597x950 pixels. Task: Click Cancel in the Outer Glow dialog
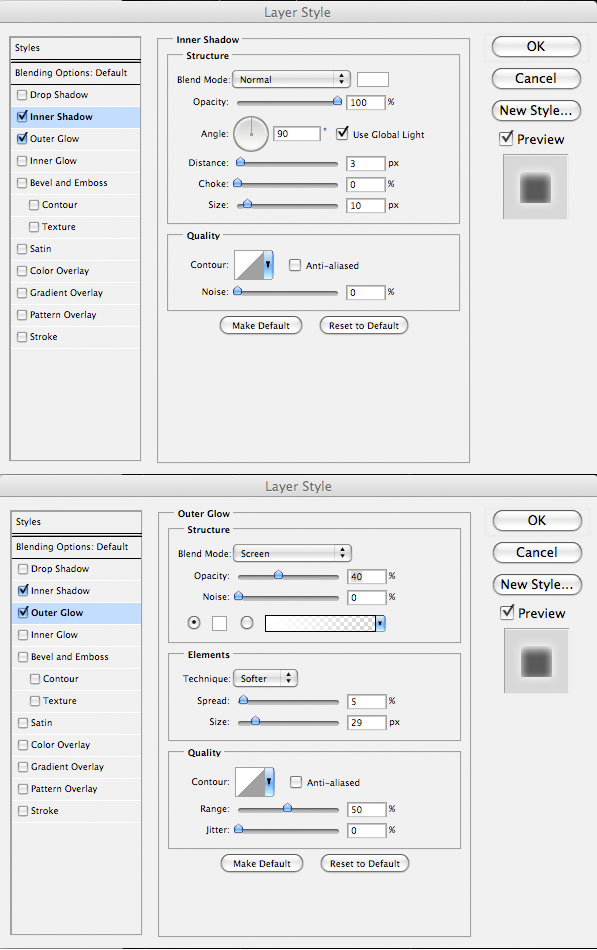tap(537, 552)
